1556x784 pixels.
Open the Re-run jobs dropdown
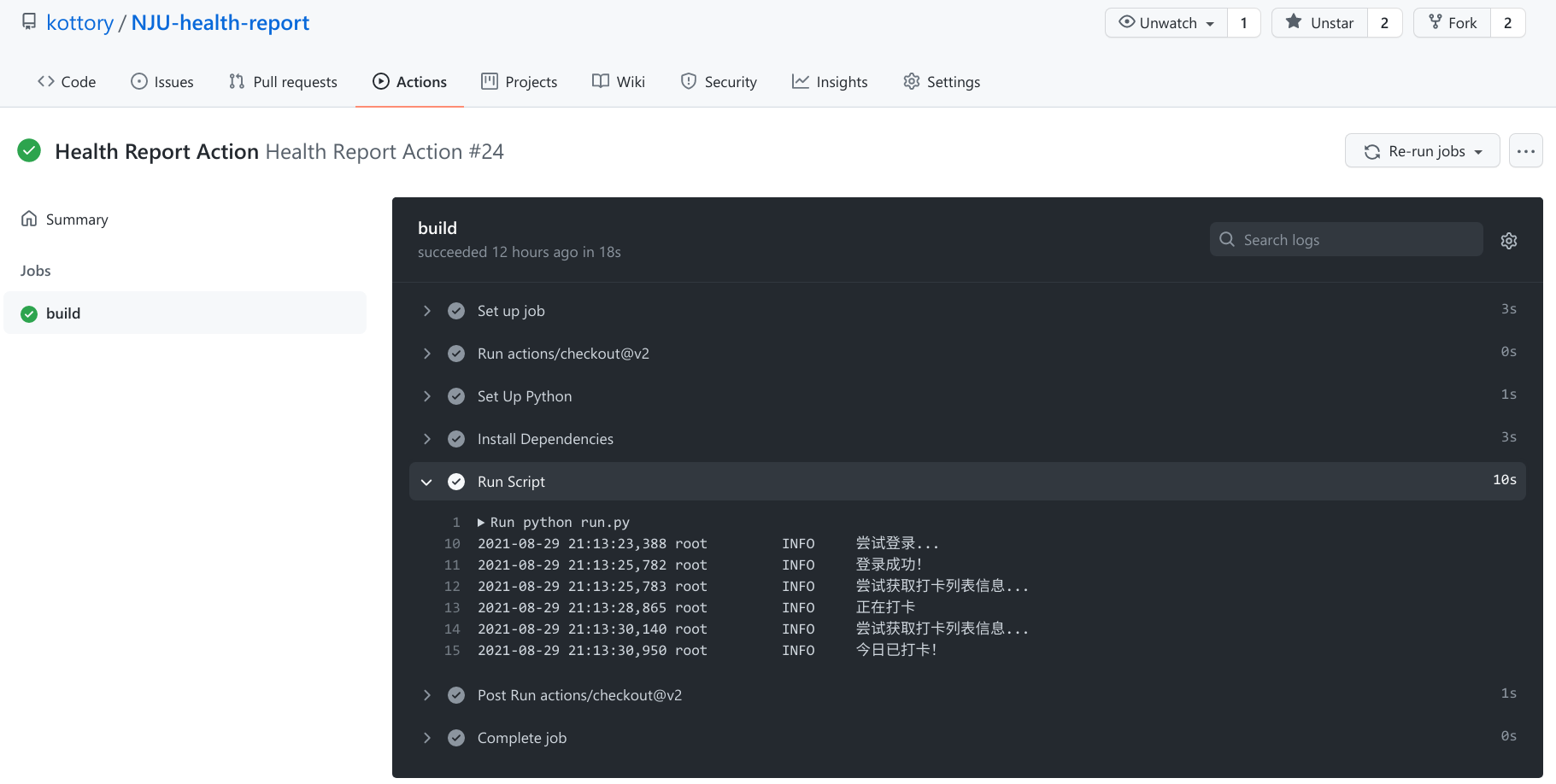(x=1423, y=151)
